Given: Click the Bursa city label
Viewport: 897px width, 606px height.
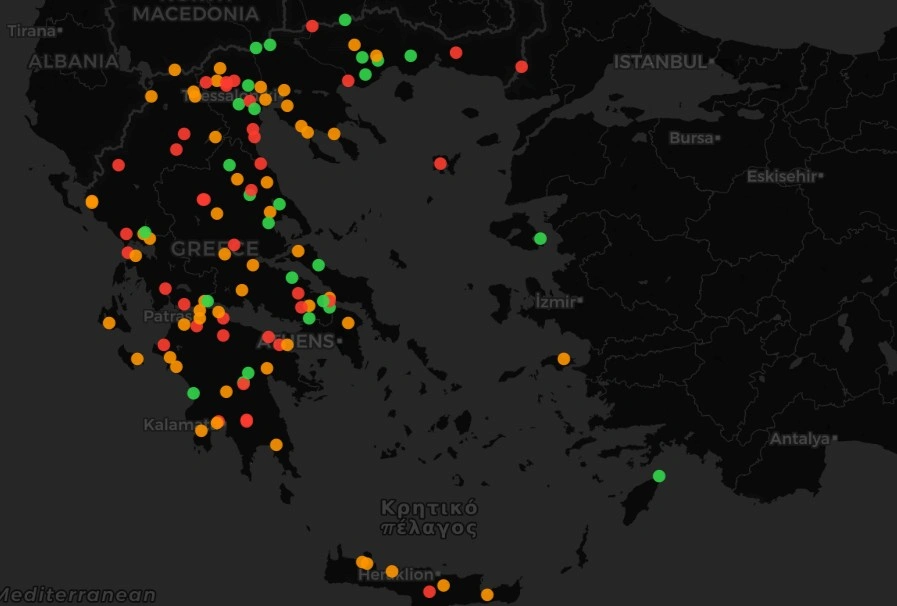Looking at the screenshot, I should (x=692, y=137).
